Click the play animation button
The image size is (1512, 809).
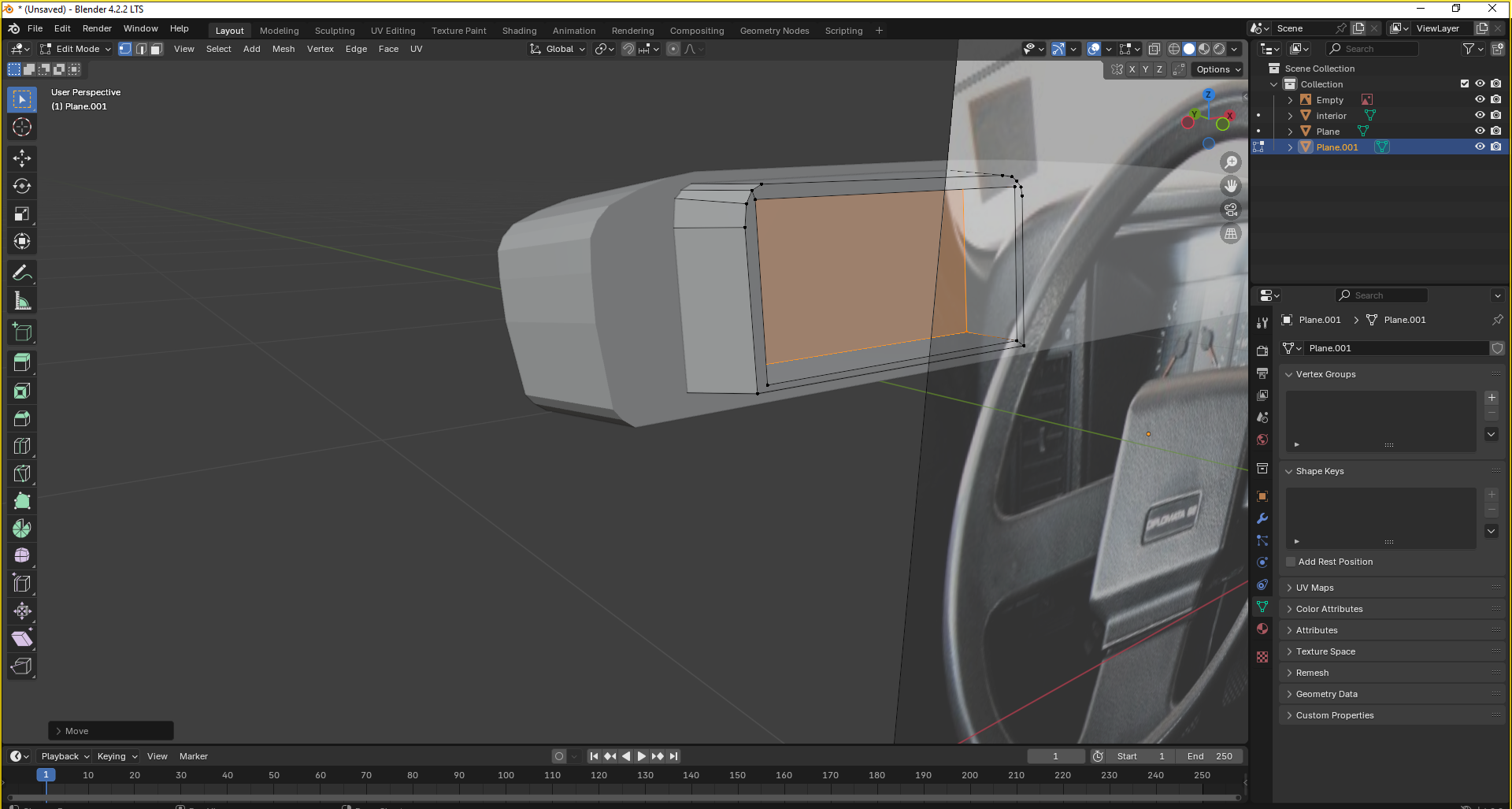click(x=641, y=756)
